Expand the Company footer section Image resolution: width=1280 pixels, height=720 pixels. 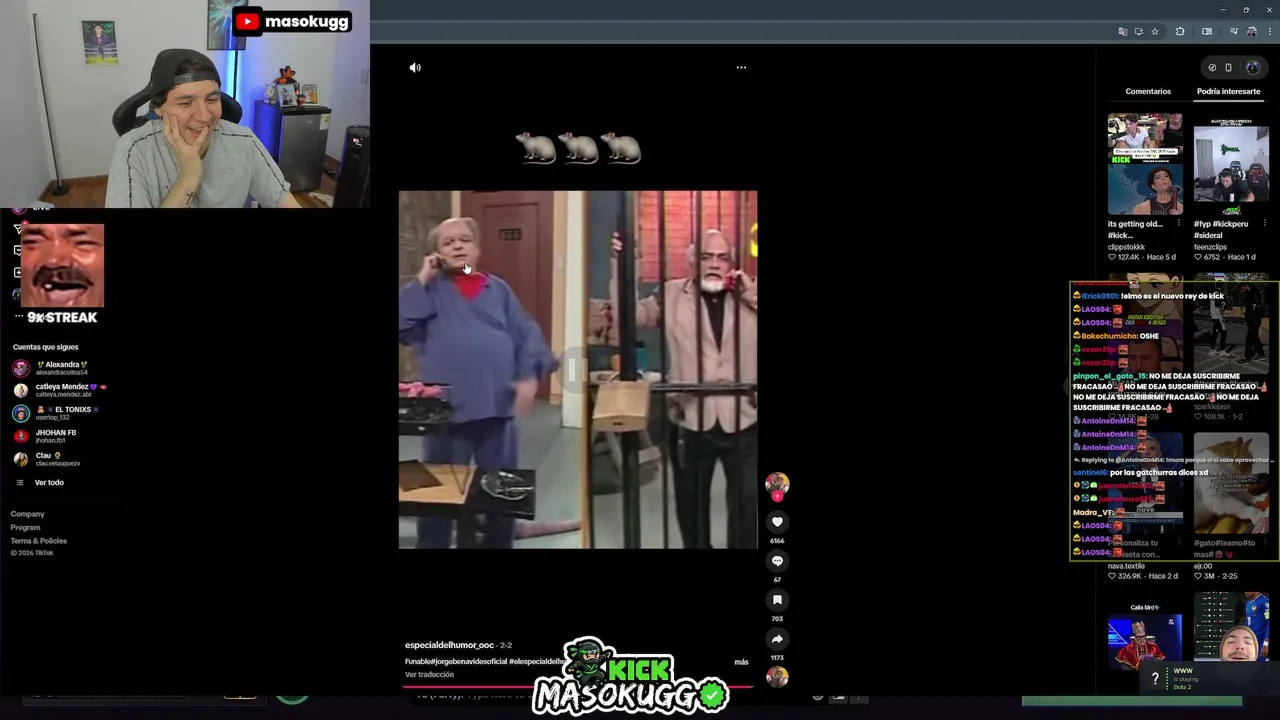point(27,514)
